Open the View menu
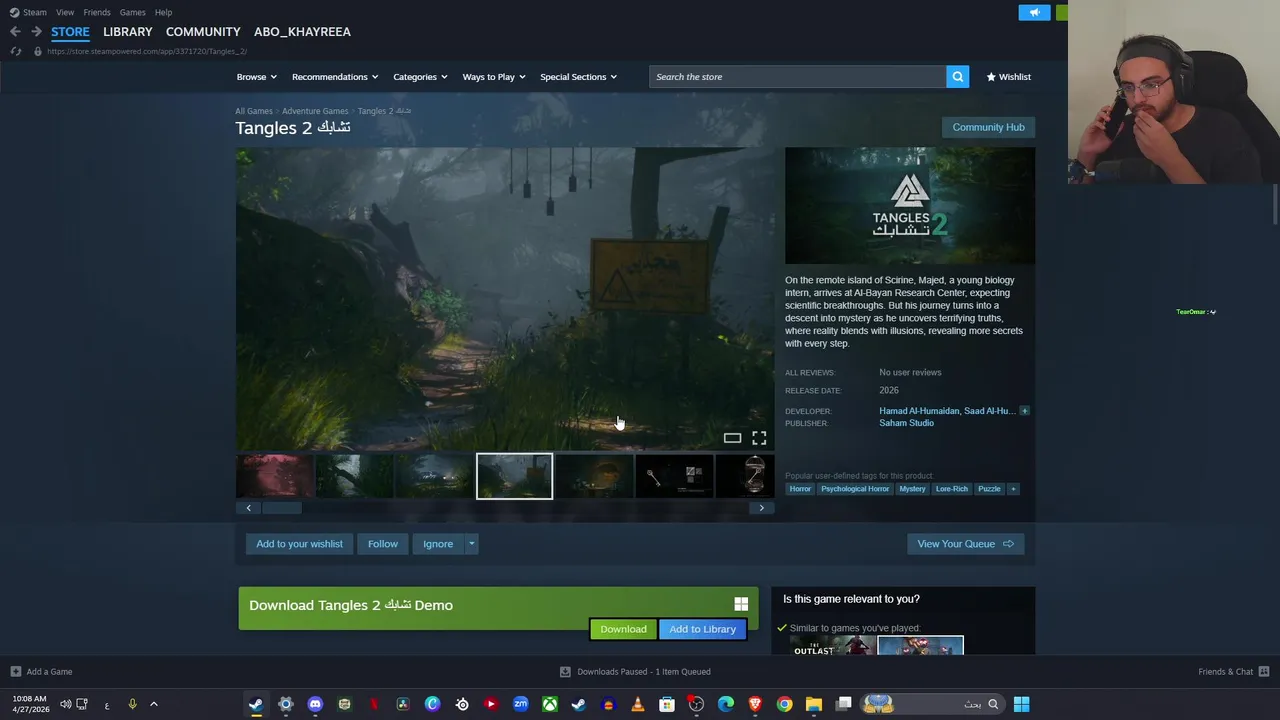Viewport: 1280px width, 720px height. tap(65, 12)
